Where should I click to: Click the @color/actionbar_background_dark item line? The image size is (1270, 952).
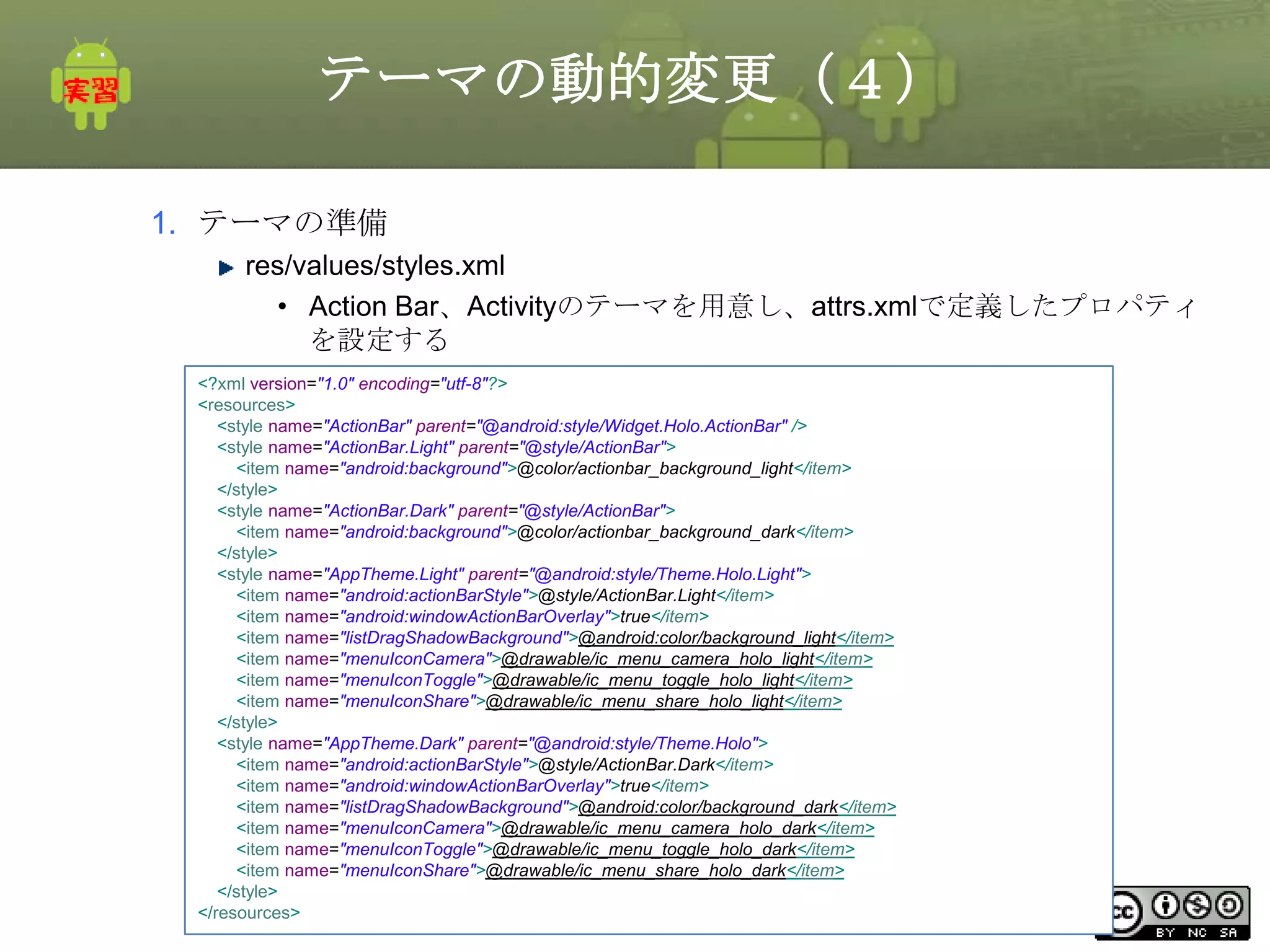545,532
